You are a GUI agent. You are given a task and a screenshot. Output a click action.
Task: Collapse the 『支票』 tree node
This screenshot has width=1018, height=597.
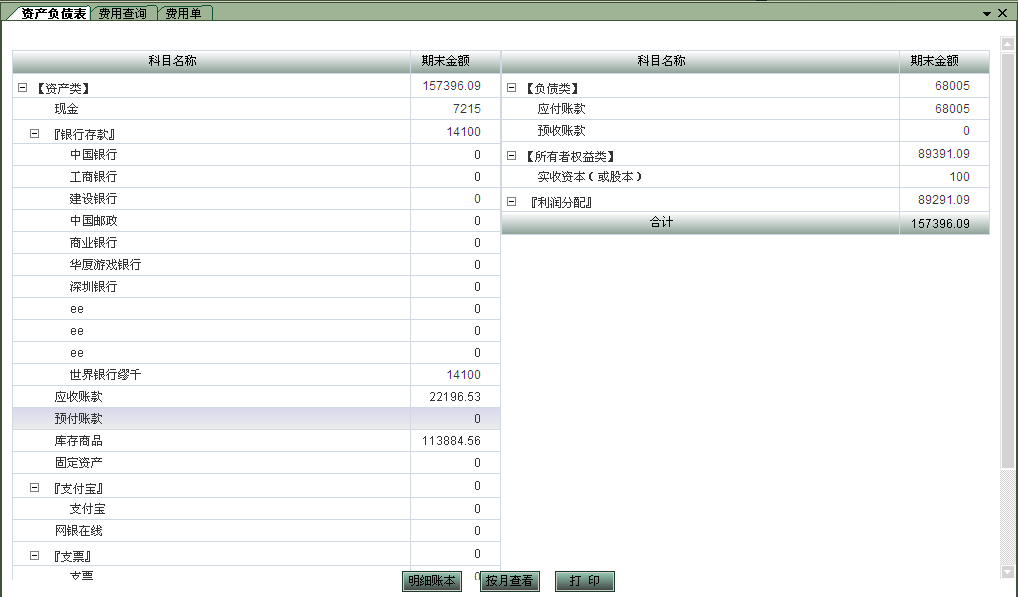pyautogui.click(x=34, y=555)
